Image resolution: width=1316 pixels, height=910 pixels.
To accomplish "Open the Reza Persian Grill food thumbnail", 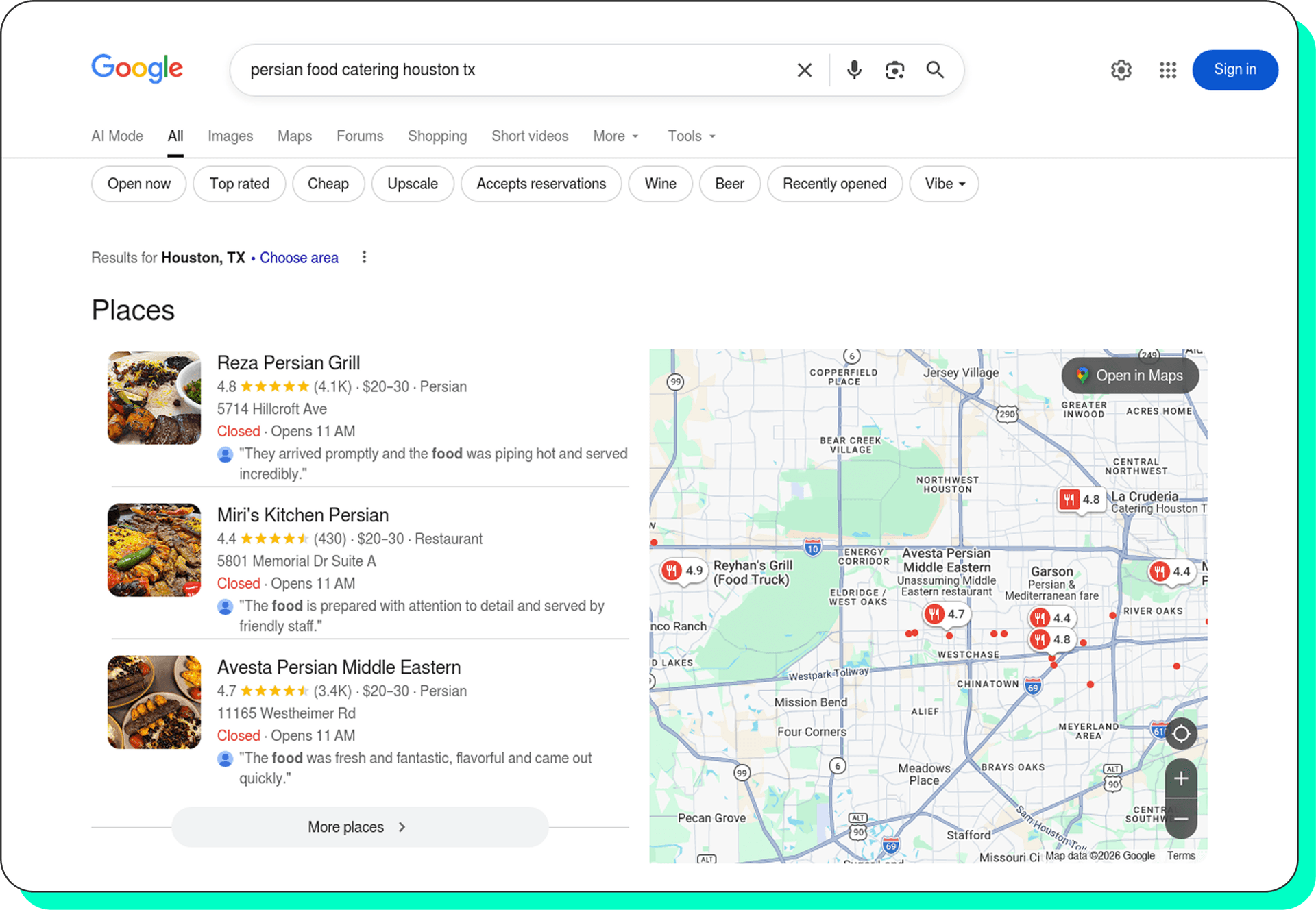I will coord(154,398).
